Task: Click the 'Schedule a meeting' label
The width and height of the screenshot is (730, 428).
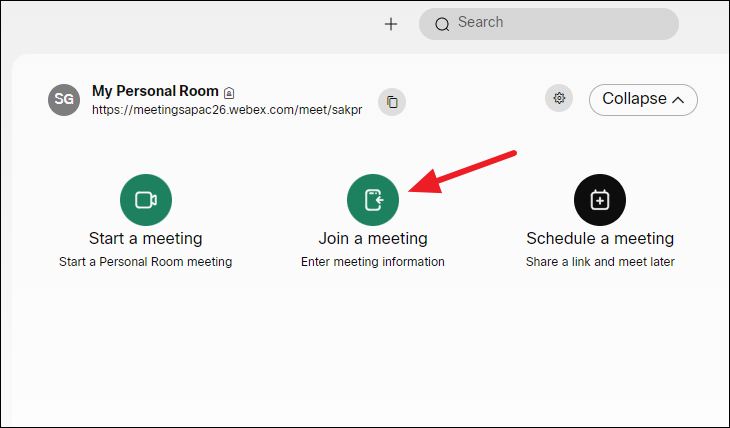Action: coord(600,238)
